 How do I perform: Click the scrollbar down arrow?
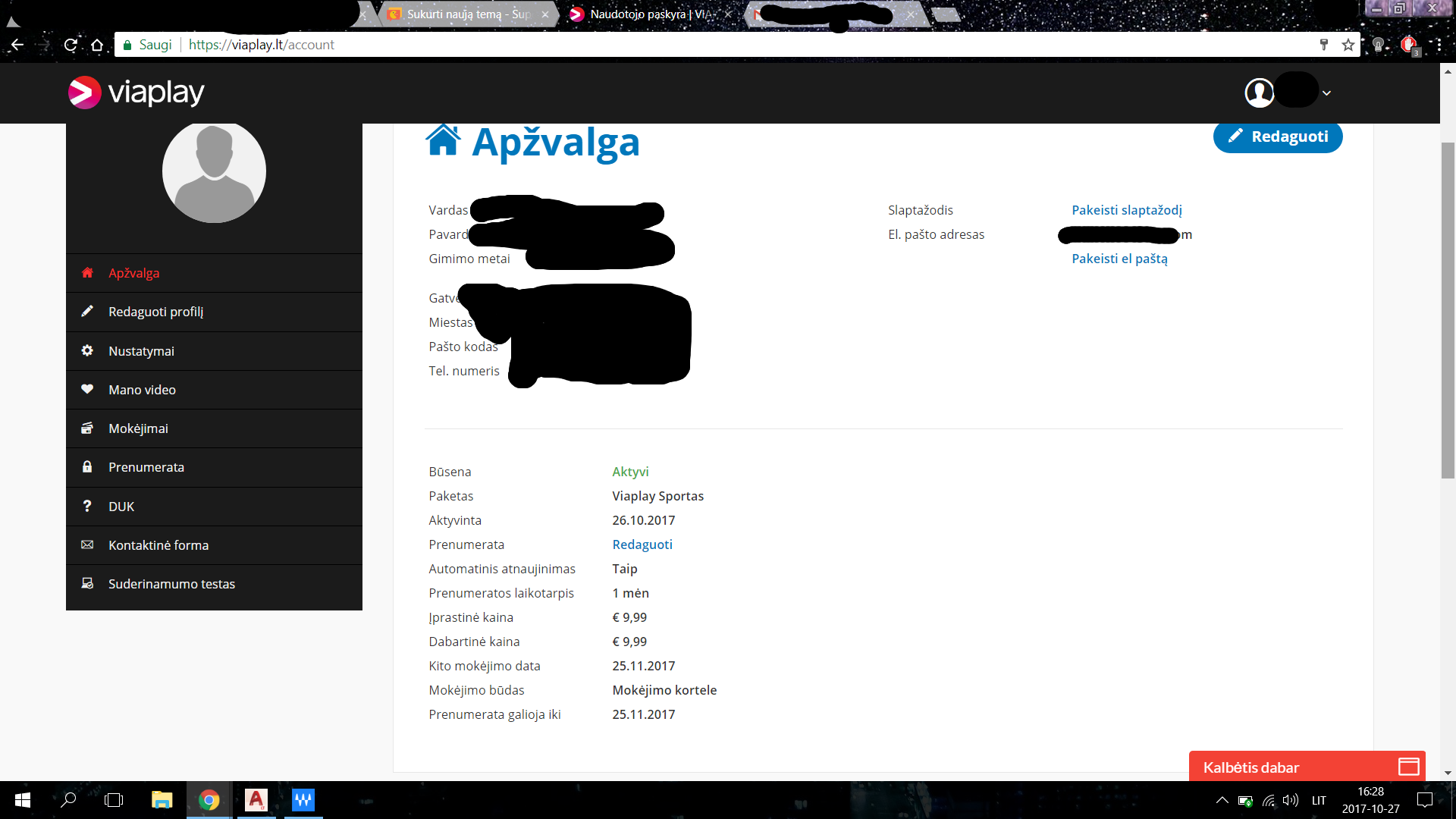[x=1448, y=773]
